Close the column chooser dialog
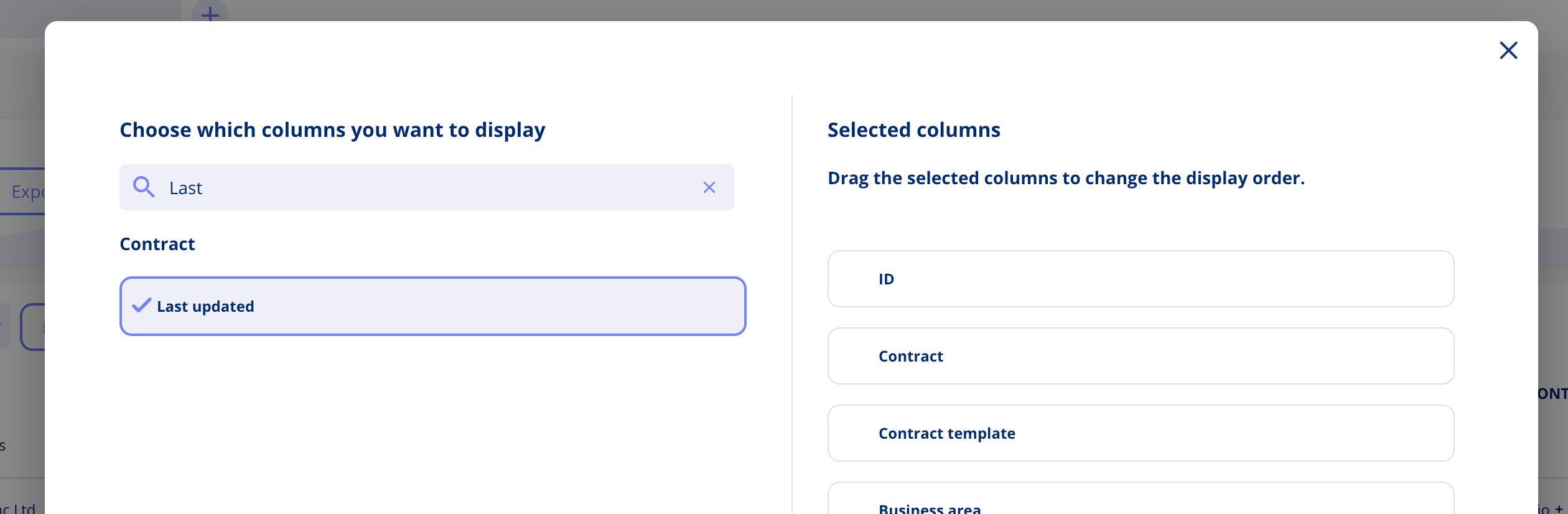 point(1508,50)
